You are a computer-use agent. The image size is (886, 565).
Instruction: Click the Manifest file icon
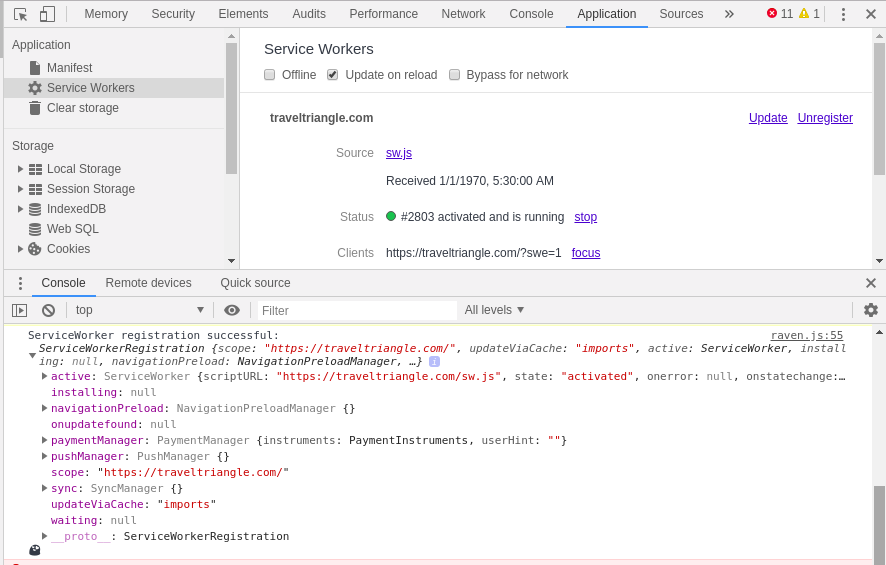coord(35,68)
